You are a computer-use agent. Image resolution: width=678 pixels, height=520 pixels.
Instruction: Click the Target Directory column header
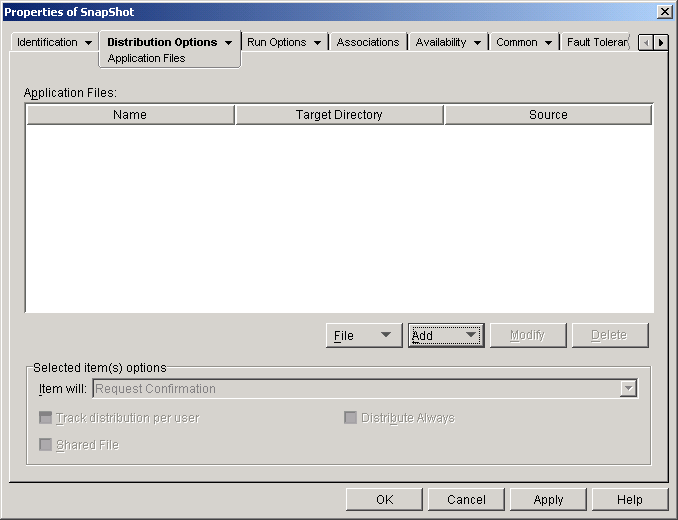pos(339,115)
